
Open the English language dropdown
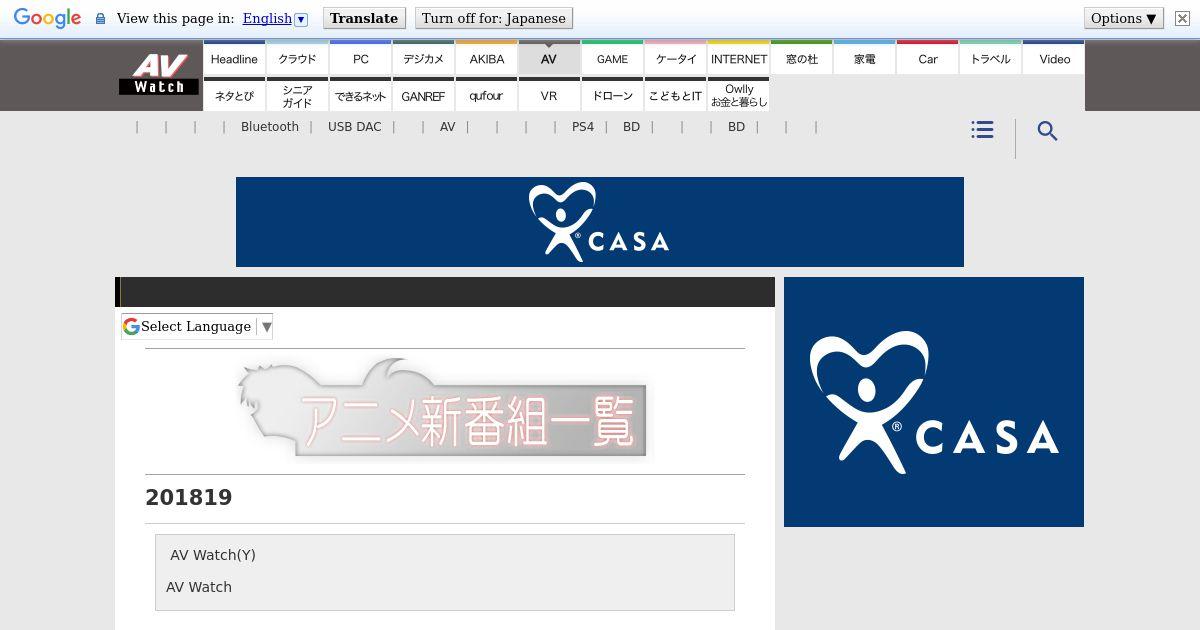pos(275,18)
